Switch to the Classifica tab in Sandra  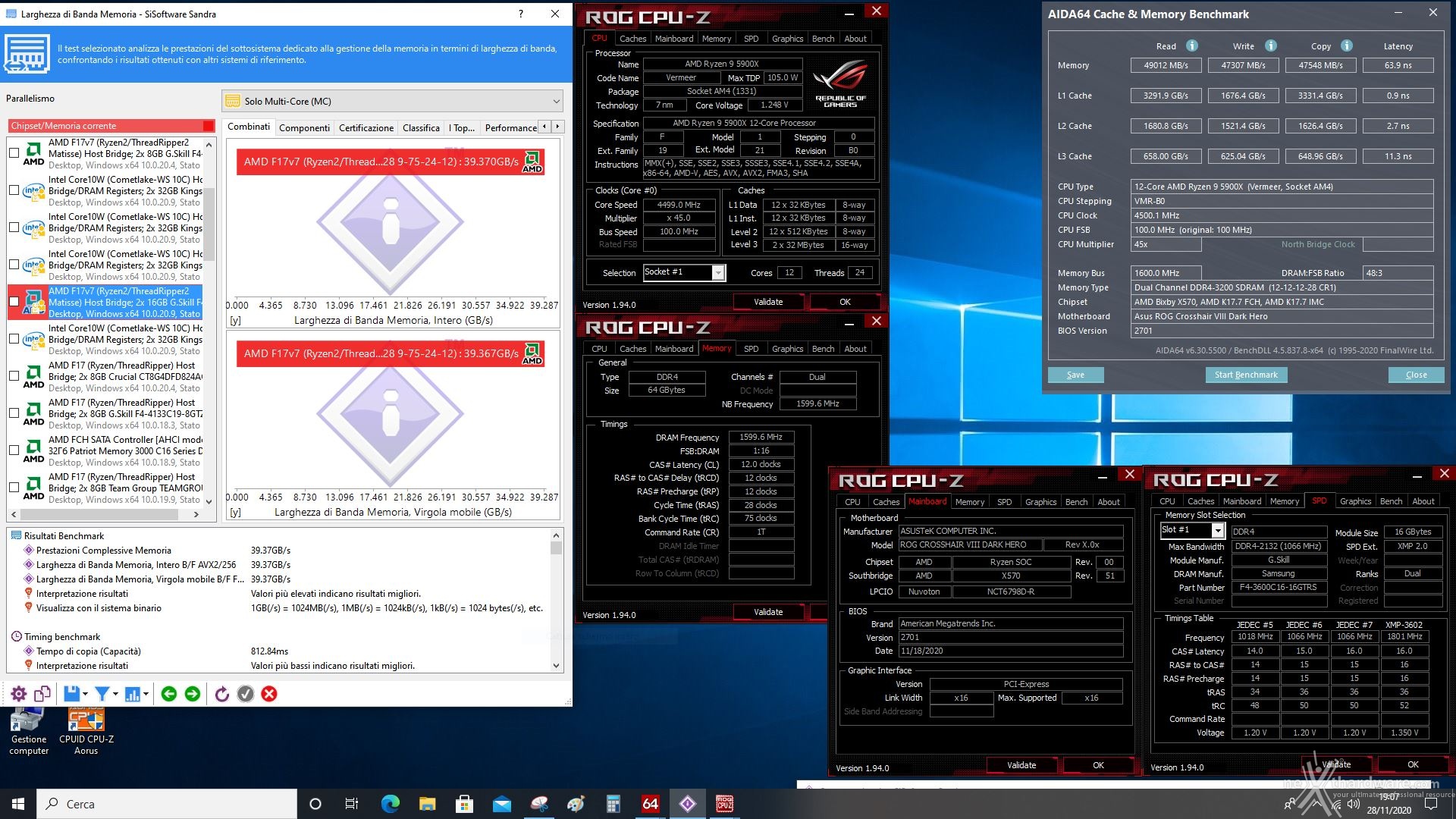421,127
